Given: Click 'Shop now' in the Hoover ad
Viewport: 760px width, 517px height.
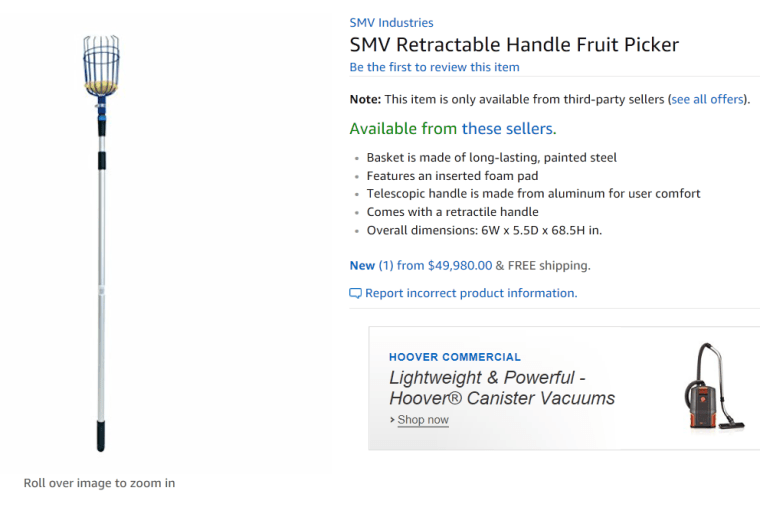Looking at the screenshot, I should coord(423,420).
